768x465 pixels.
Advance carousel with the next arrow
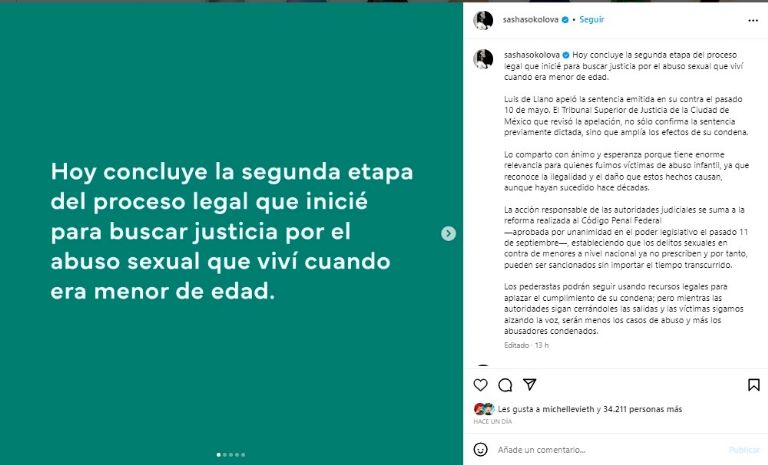[x=448, y=234]
